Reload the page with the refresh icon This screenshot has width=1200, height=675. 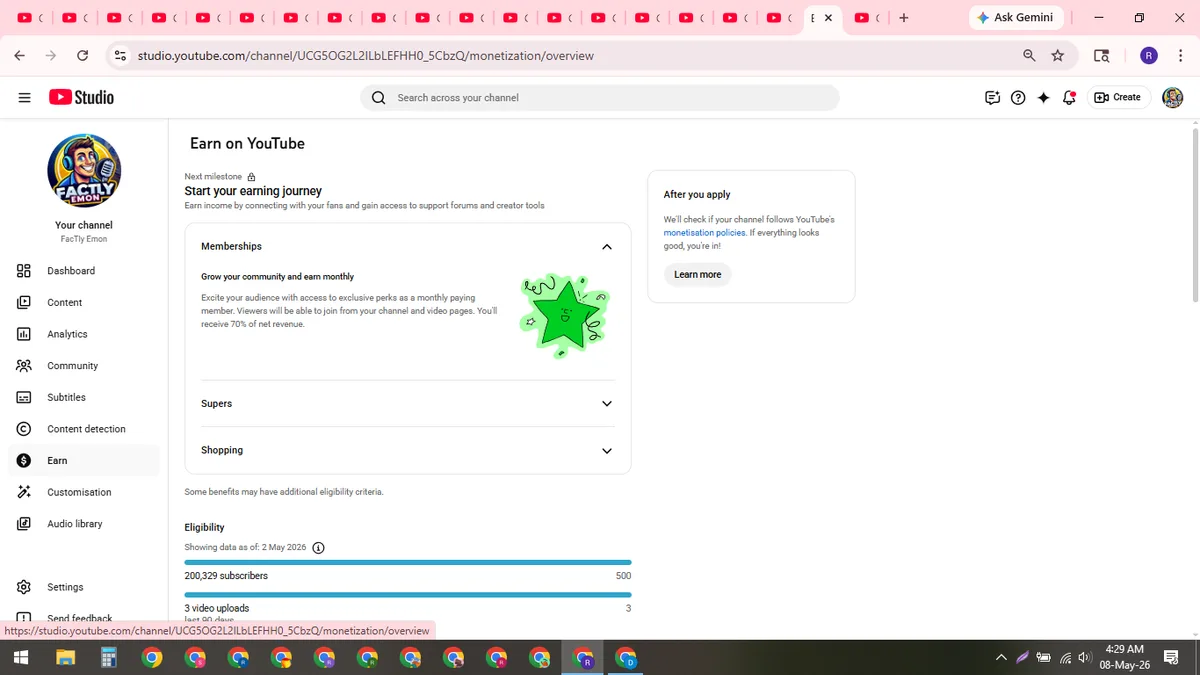pos(82,56)
